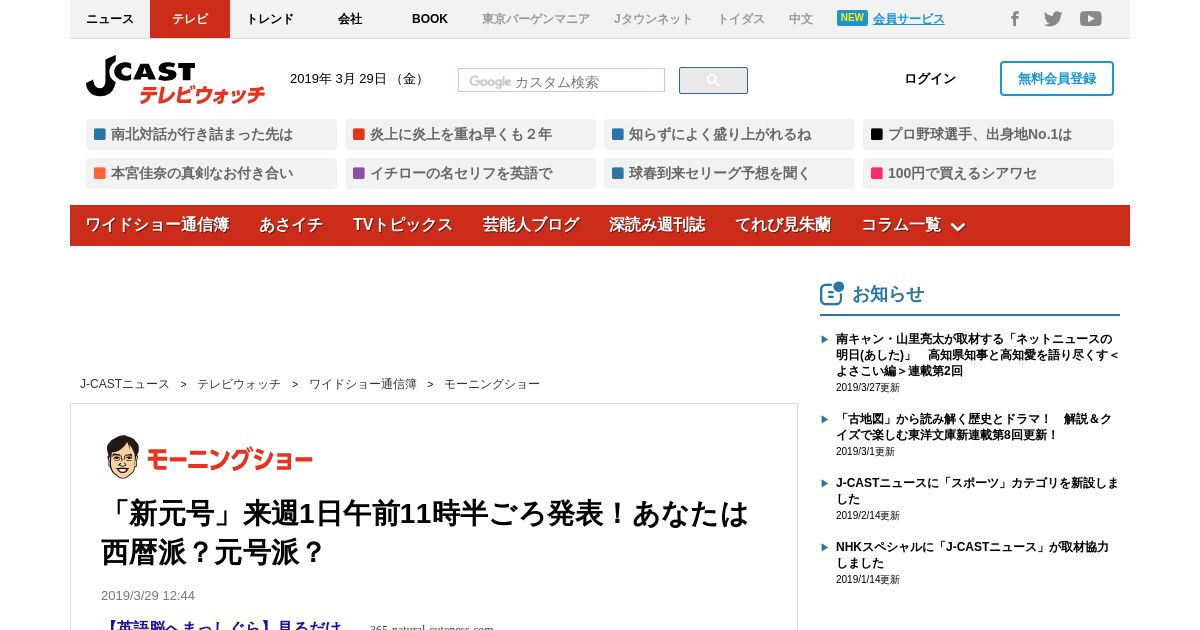The width and height of the screenshot is (1200, 630).
Task: Click テレビウォッチ breadcrumb
Action: pyautogui.click(x=239, y=384)
